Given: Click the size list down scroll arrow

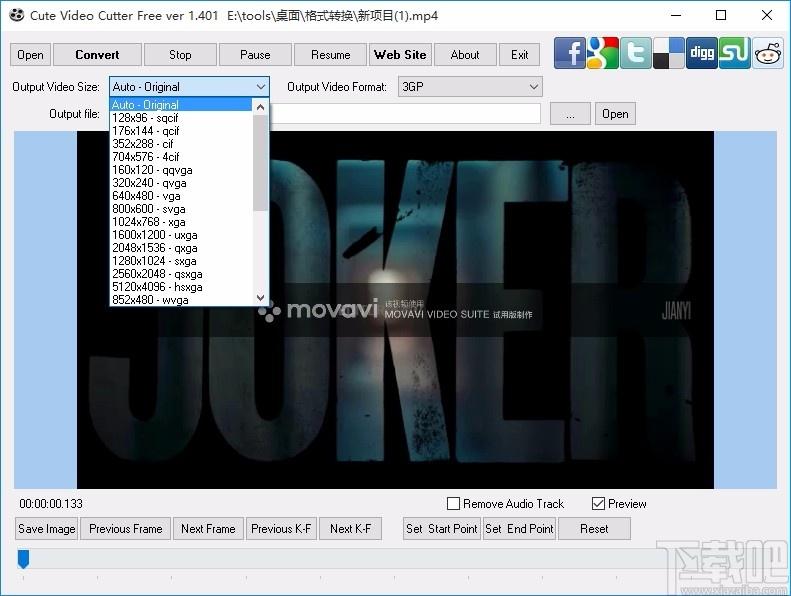Looking at the screenshot, I should (x=260, y=298).
